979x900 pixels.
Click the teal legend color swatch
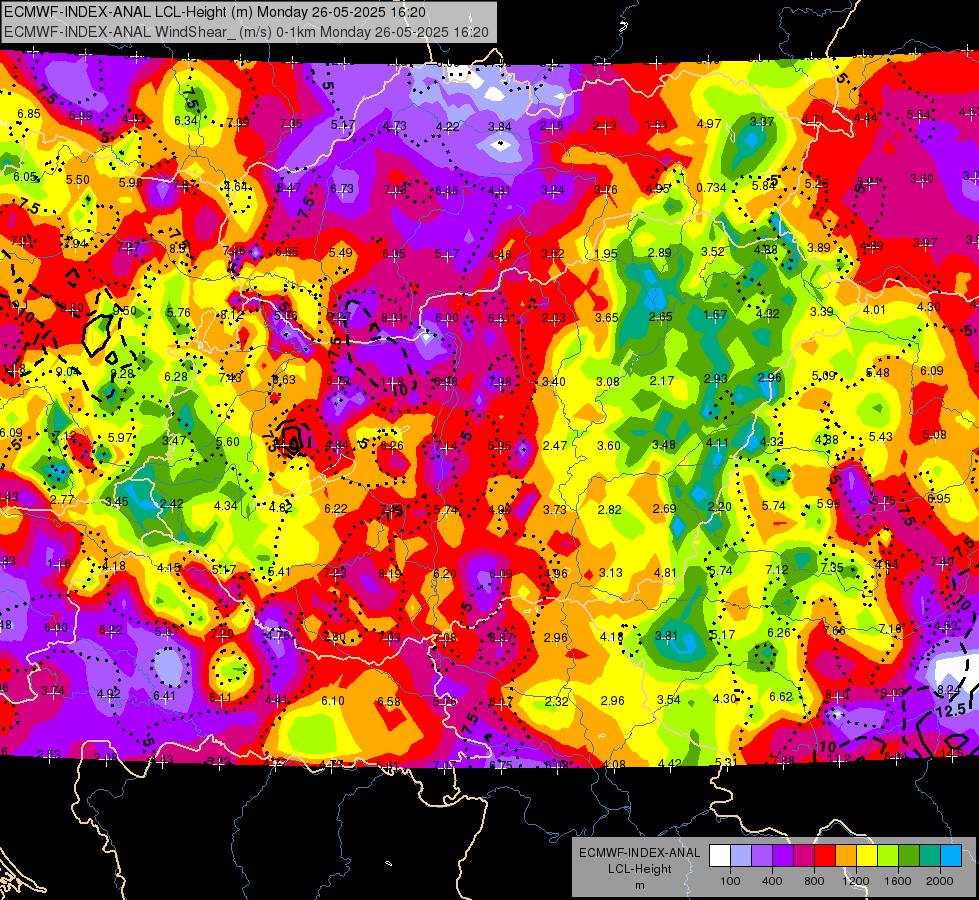pos(930,855)
